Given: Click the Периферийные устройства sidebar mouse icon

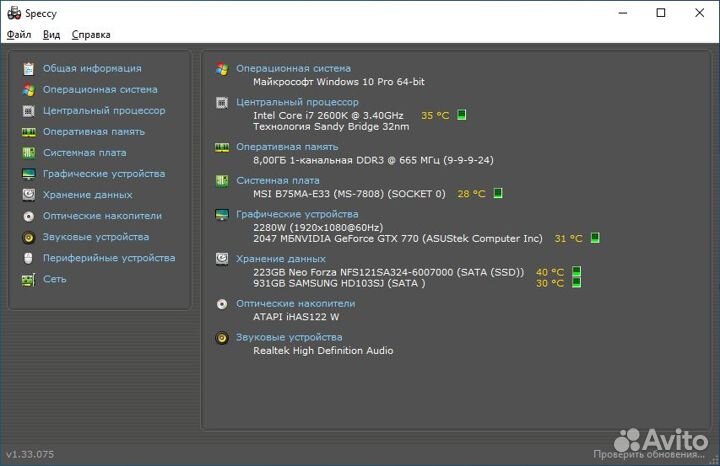Looking at the screenshot, I should click(x=28, y=258).
